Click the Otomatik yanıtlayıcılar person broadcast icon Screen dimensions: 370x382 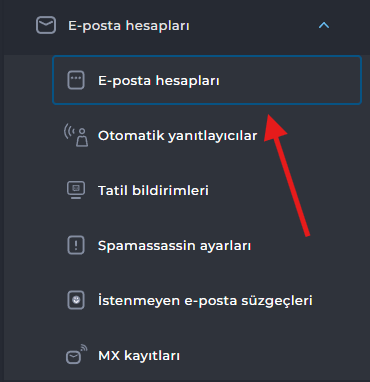coord(76,135)
